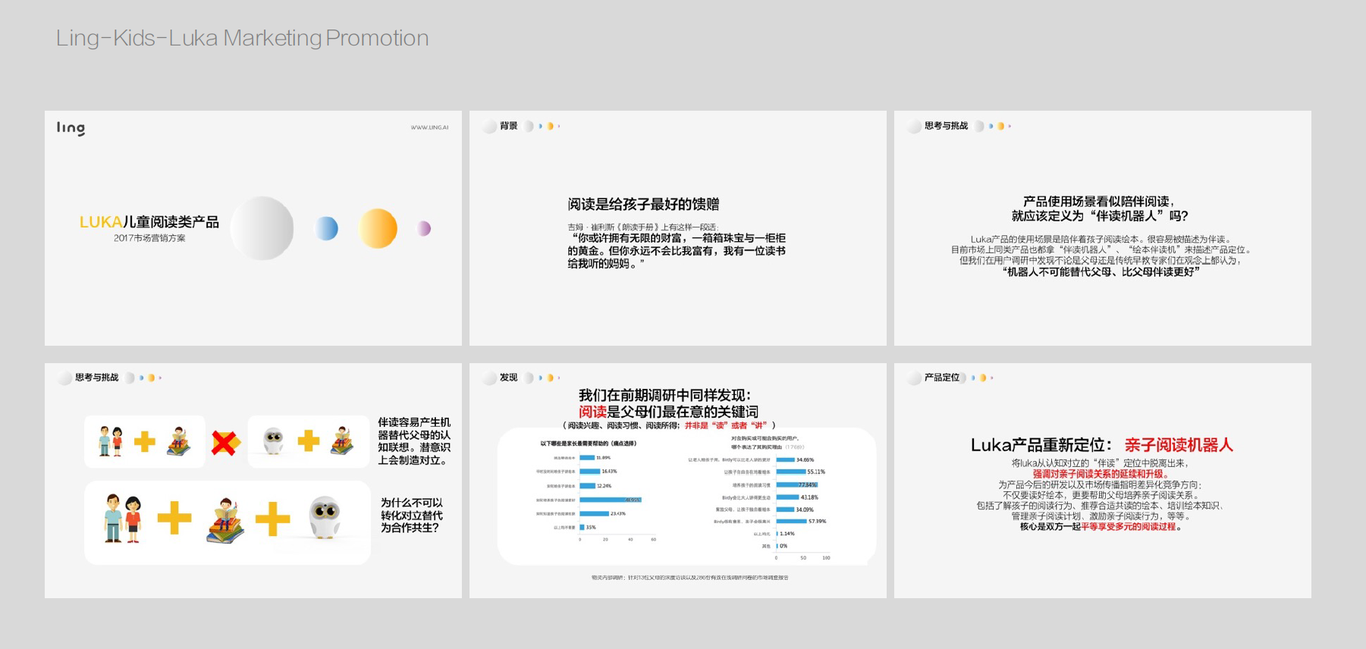1366x649 pixels.
Task: Click the 43.18% value in the right chart
Action: [x=809, y=497]
